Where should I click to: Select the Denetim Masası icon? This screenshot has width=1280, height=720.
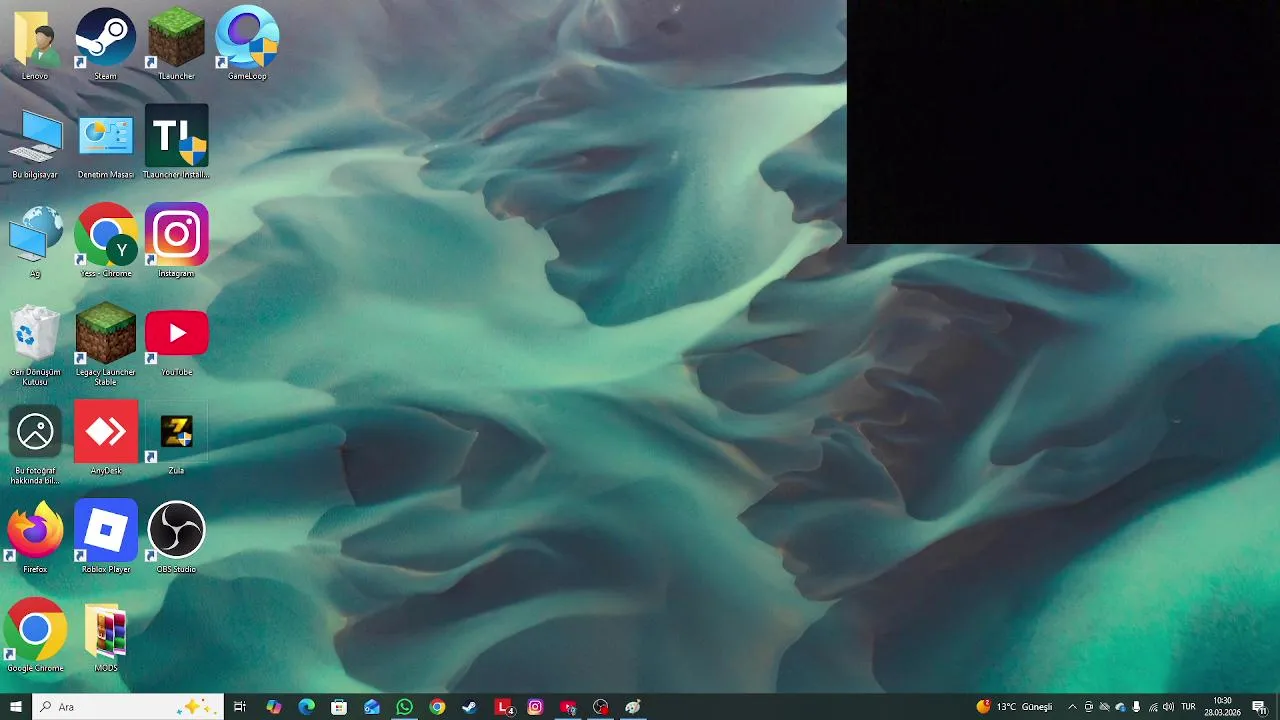point(106,143)
